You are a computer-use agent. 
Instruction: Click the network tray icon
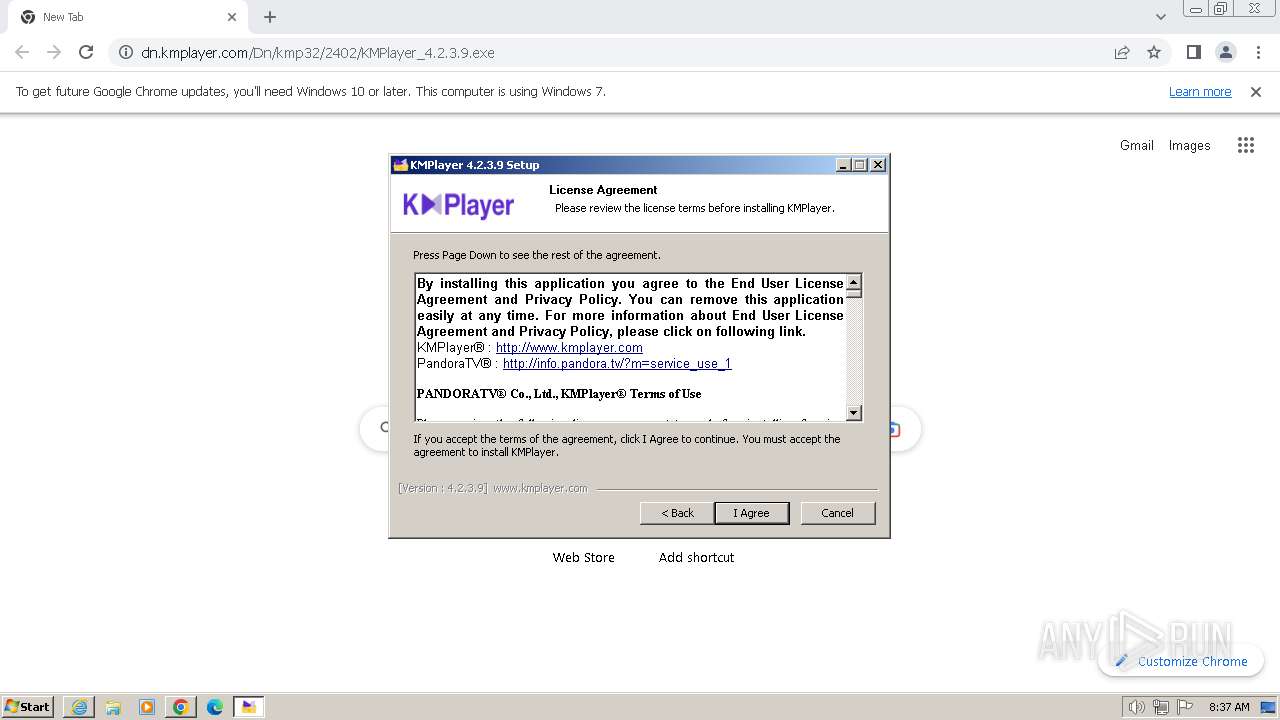point(1160,707)
